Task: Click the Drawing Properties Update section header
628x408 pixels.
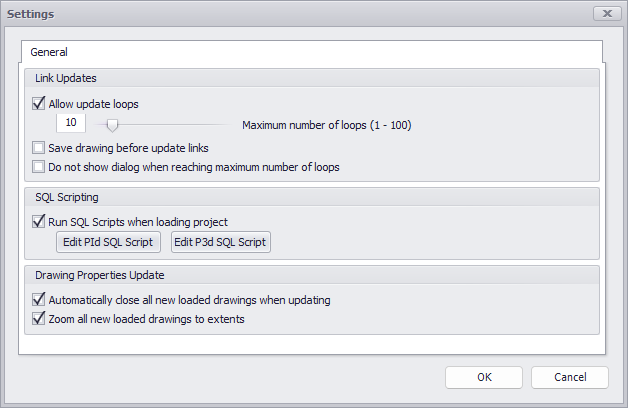Action: pyautogui.click(x=100, y=274)
